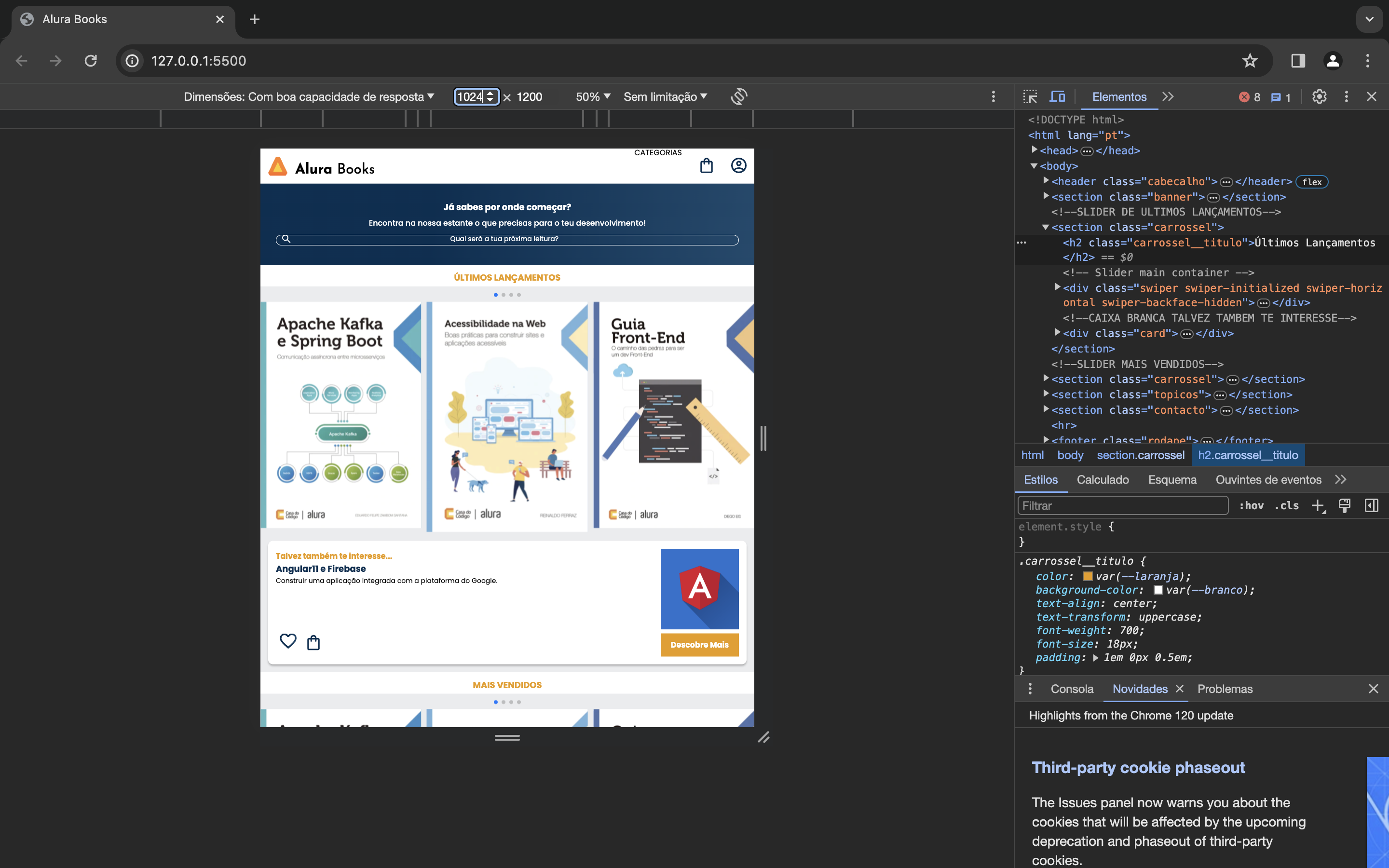Open the Sem limitação throttling dropdown
Screen dimensions: 1389x868
[x=665, y=96]
